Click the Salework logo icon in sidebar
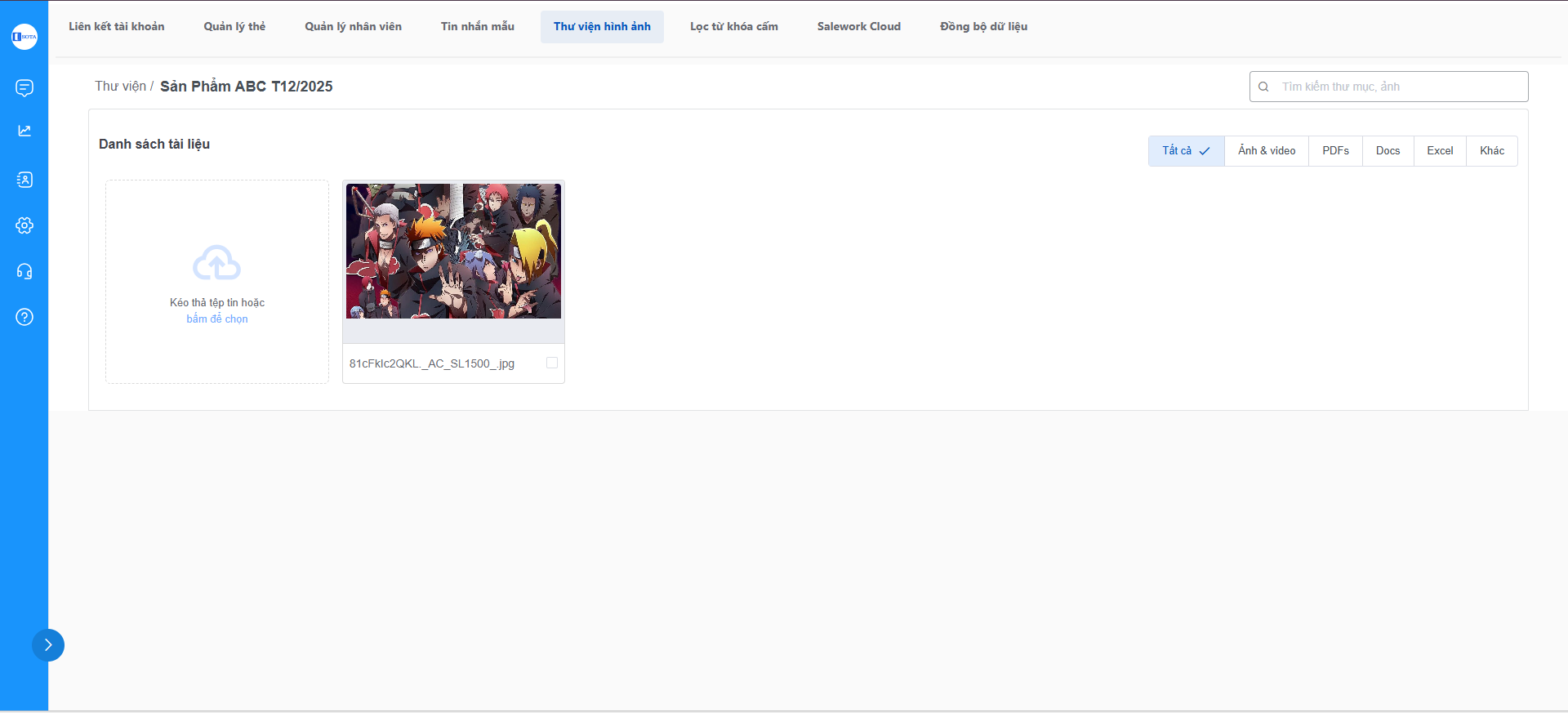This screenshot has height=713, width=1568. [x=24, y=37]
